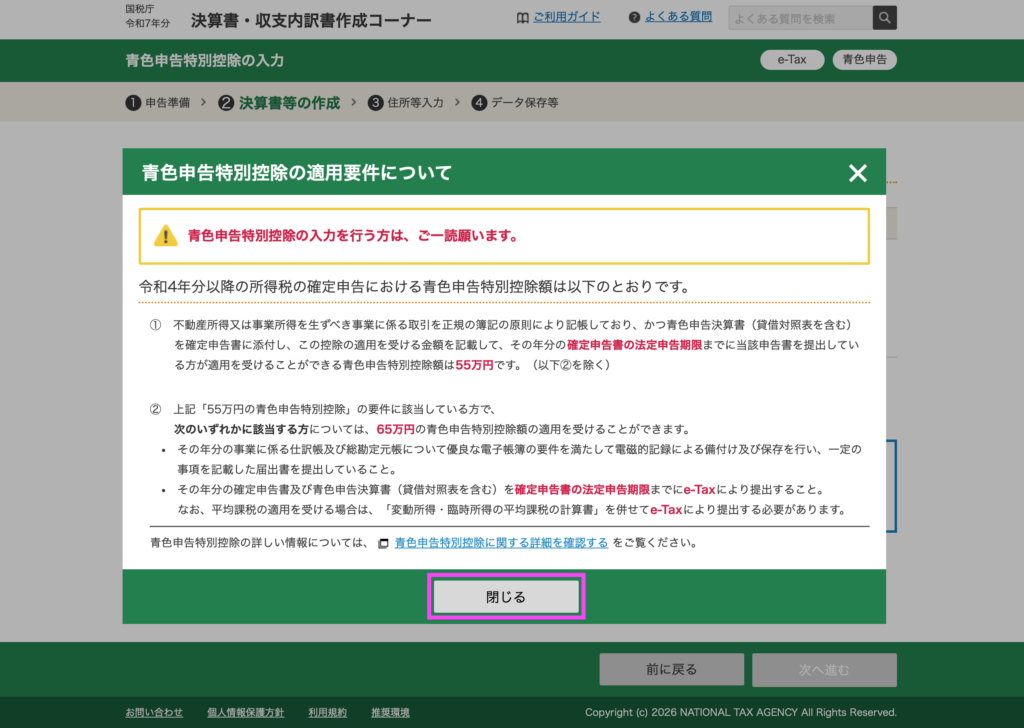The width and height of the screenshot is (1024, 728).
Task: Click the 青色申告 badge in the header
Action: (x=864, y=60)
